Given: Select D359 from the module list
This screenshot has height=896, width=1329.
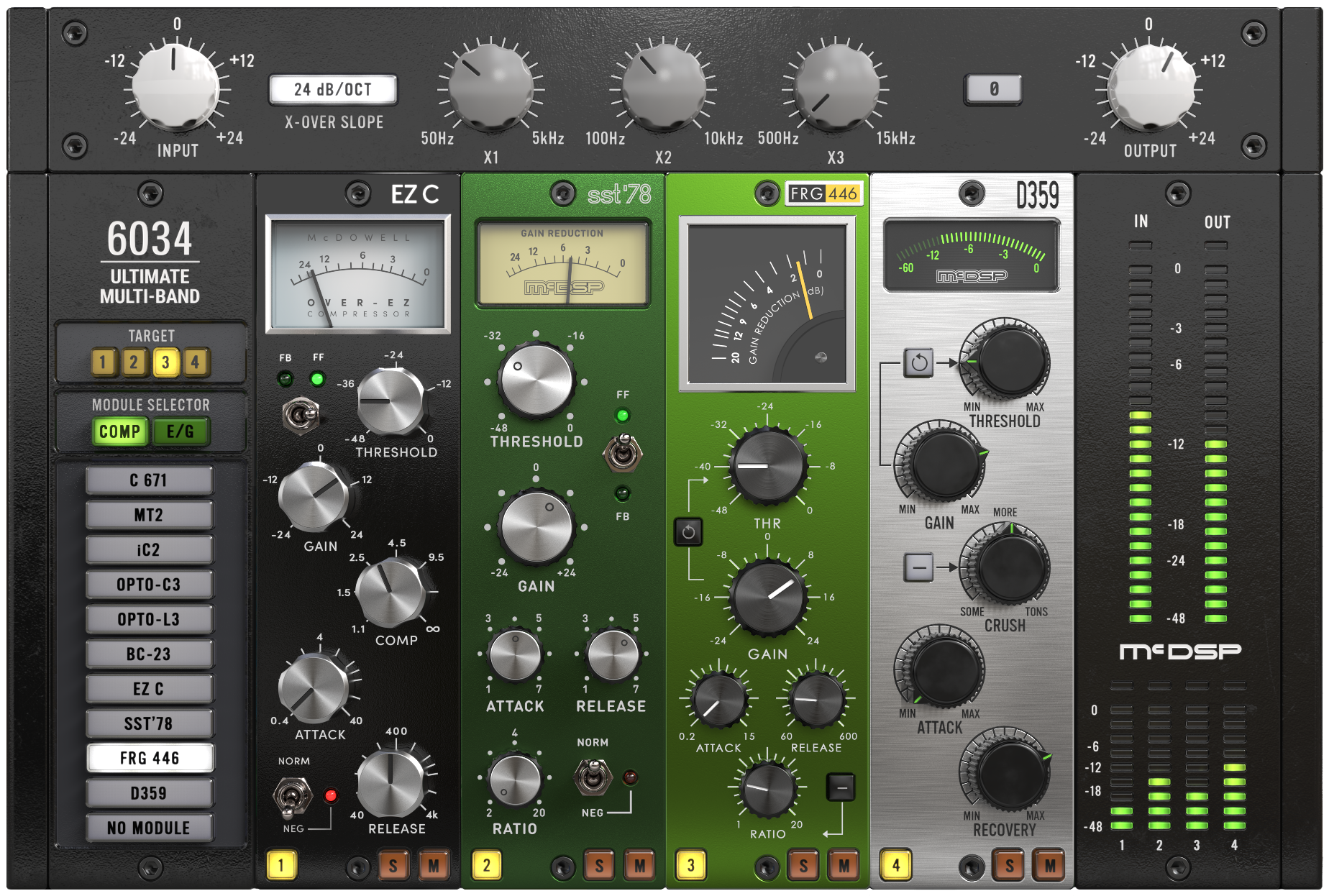Looking at the screenshot, I should click(x=148, y=792).
